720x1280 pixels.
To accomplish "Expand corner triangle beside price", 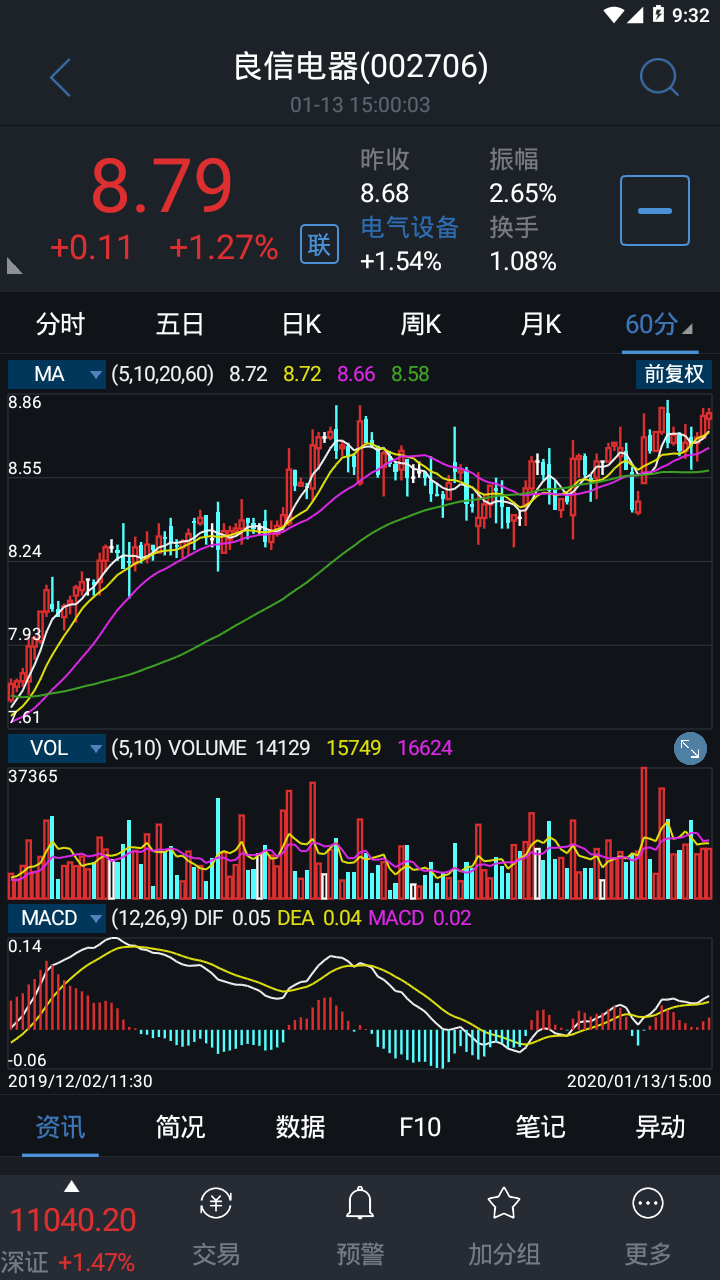I will 15,265.
